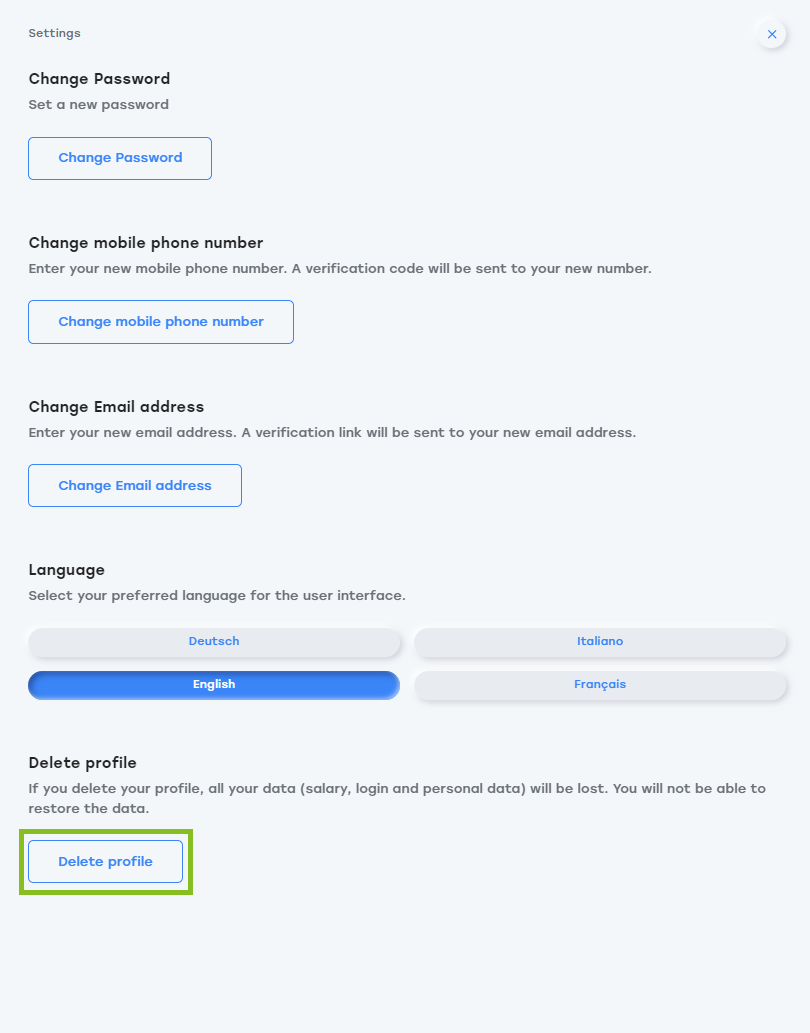This screenshot has height=1033, width=810.
Task: Click the Change mobile phone number heading
Action: [x=146, y=243]
